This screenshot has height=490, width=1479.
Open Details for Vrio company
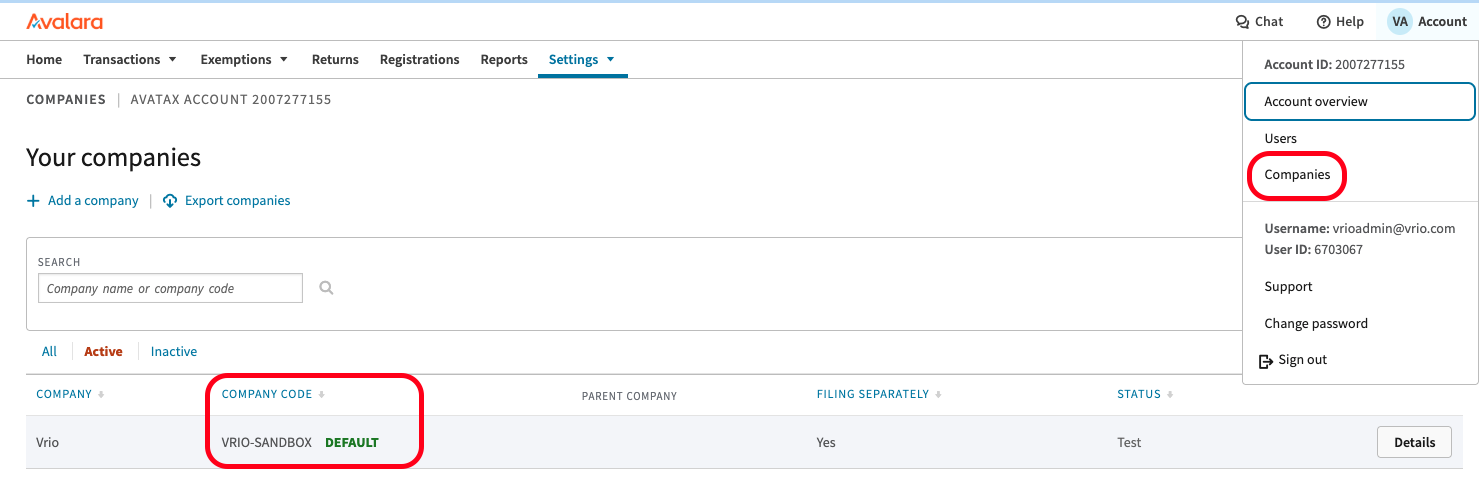pyautogui.click(x=1414, y=442)
